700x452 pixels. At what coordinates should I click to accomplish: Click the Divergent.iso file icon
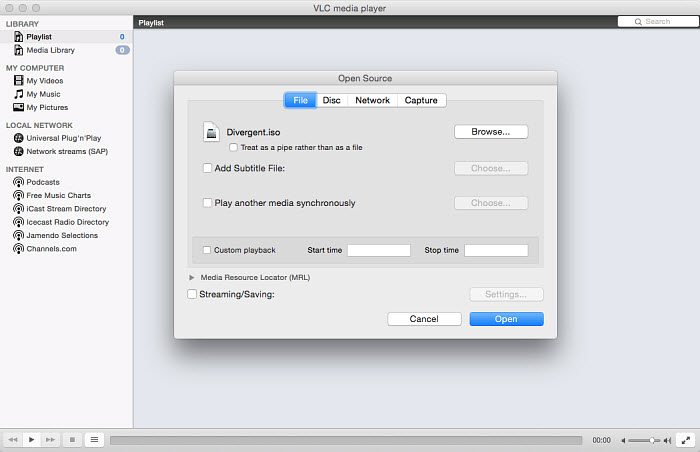point(211,132)
